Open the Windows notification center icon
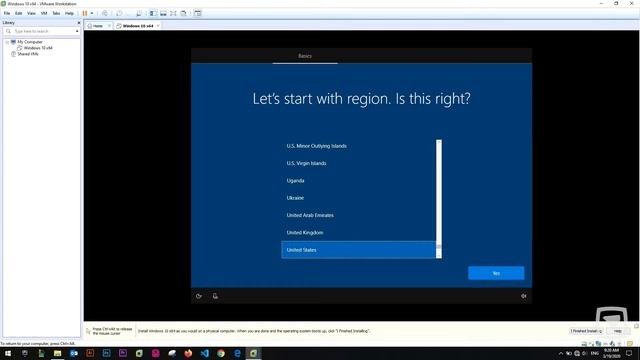640x360 pixels. click(x=629, y=353)
